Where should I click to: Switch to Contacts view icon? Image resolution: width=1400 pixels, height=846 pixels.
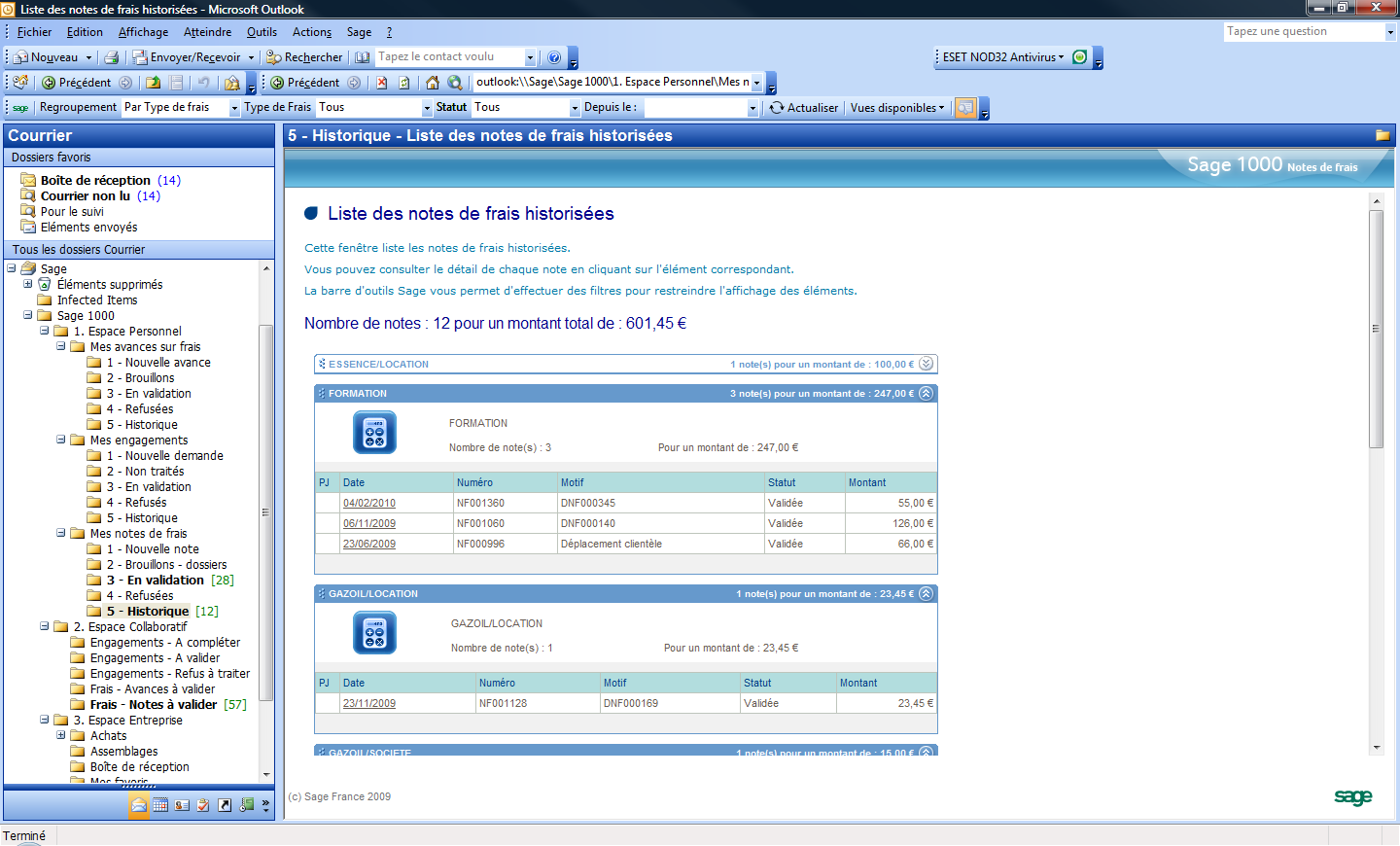pos(182,805)
